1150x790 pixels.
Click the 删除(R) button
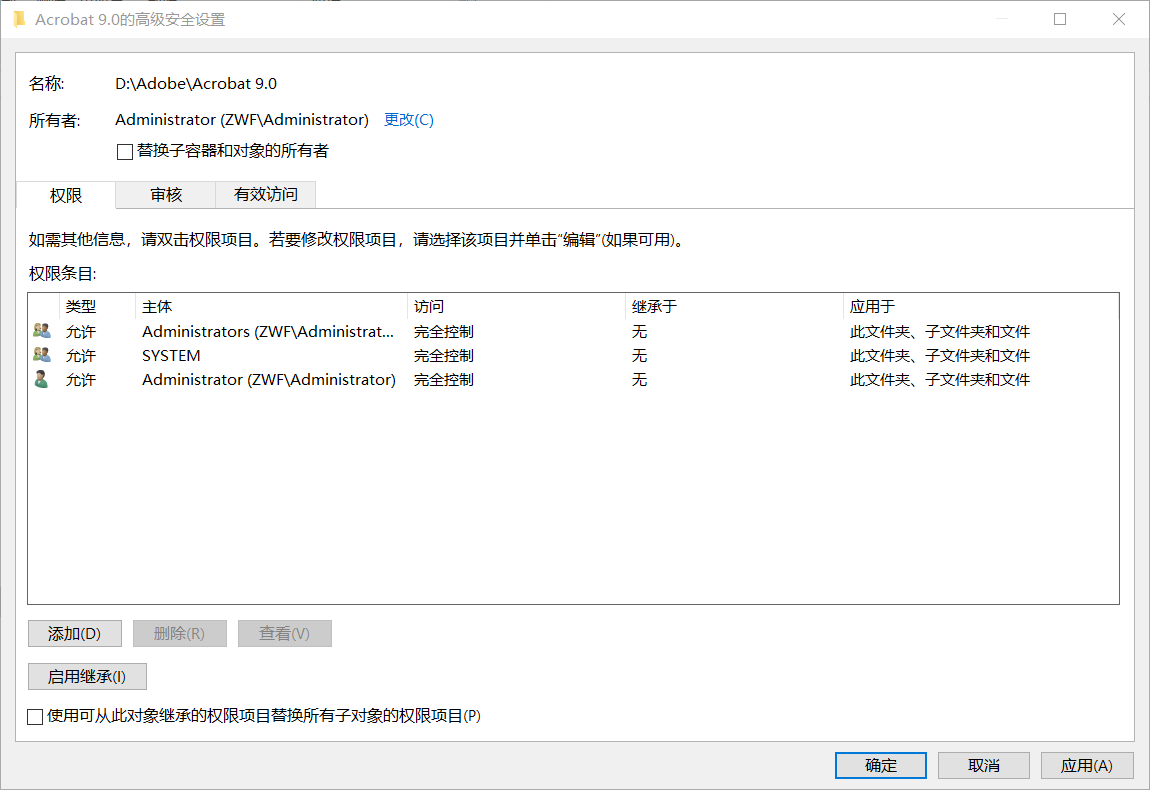pos(180,634)
